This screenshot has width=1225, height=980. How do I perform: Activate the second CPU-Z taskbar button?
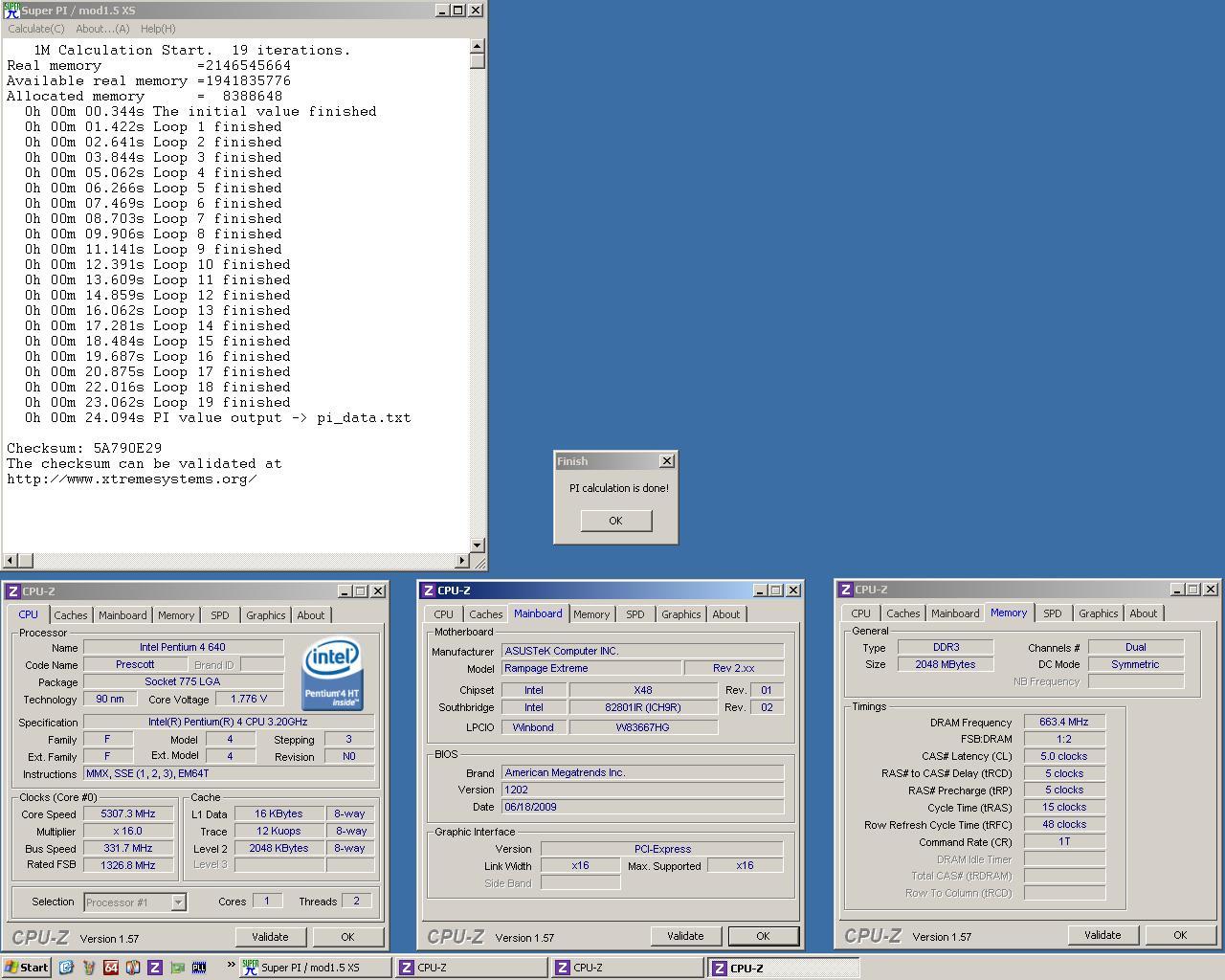coord(628,968)
